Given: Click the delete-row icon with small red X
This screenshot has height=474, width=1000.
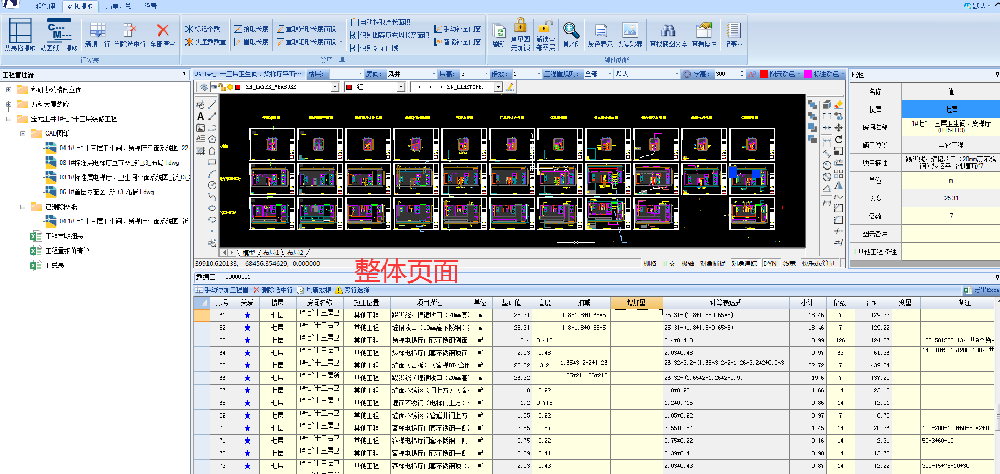Looking at the screenshot, I should click(x=130, y=31).
